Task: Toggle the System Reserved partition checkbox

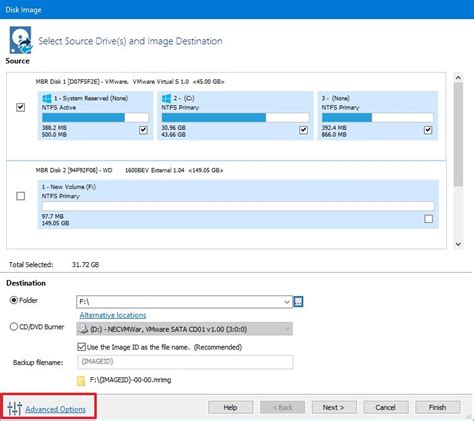Action: (143, 130)
